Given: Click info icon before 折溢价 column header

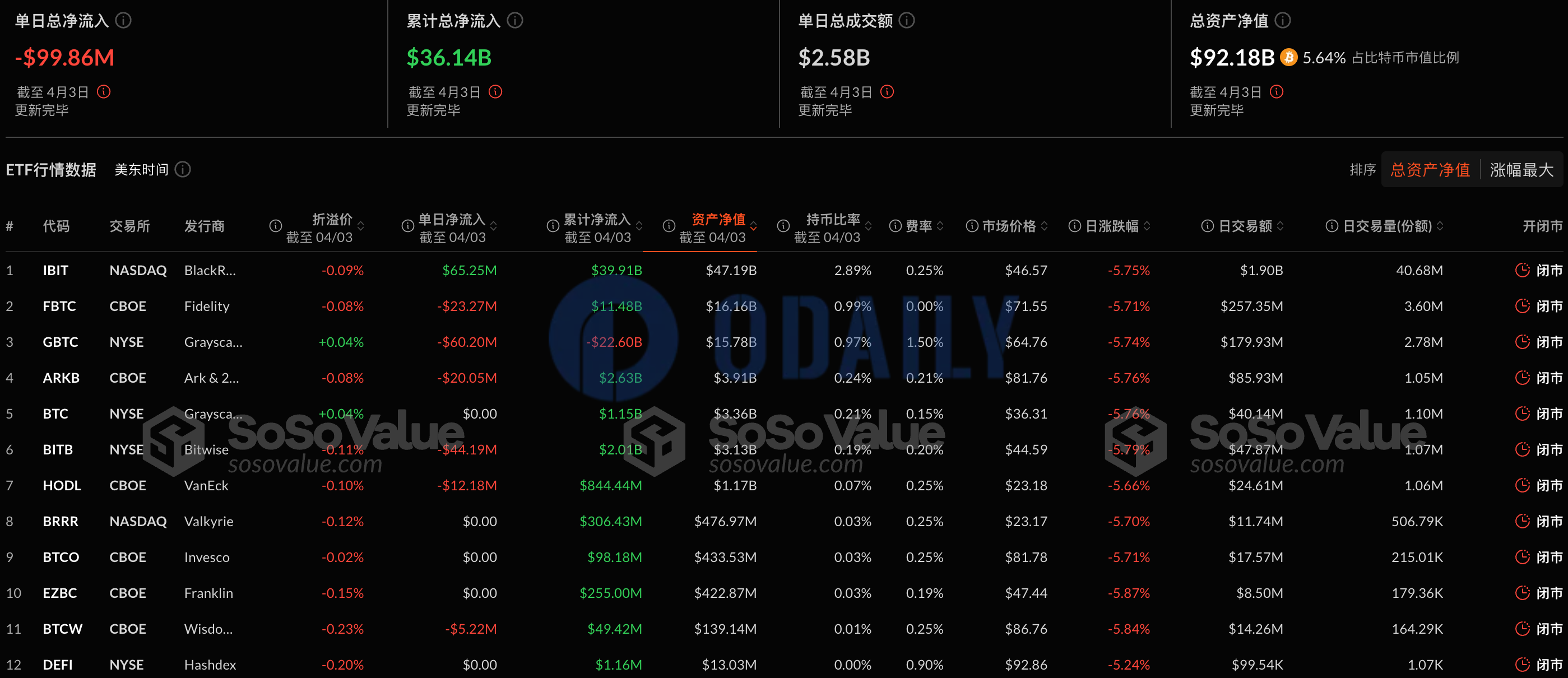Looking at the screenshot, I should click(276, 226).
